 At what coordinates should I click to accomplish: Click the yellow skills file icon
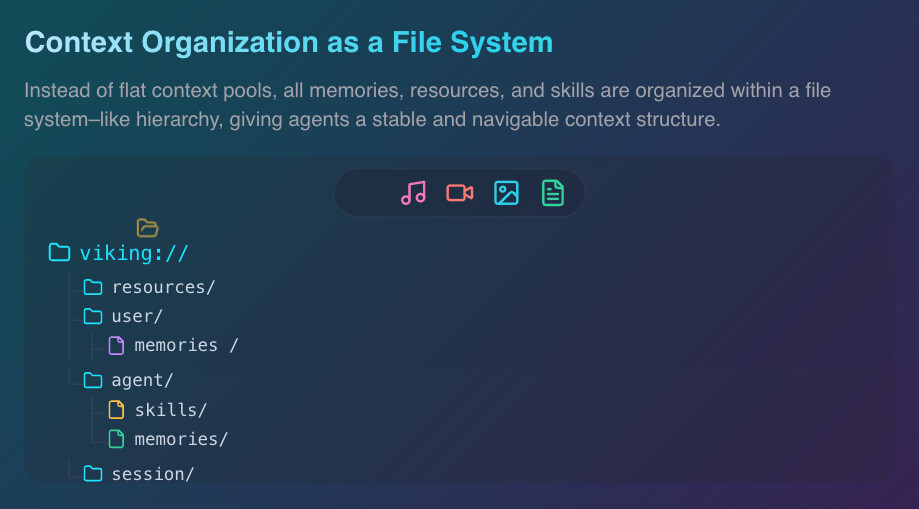(116, 409)
